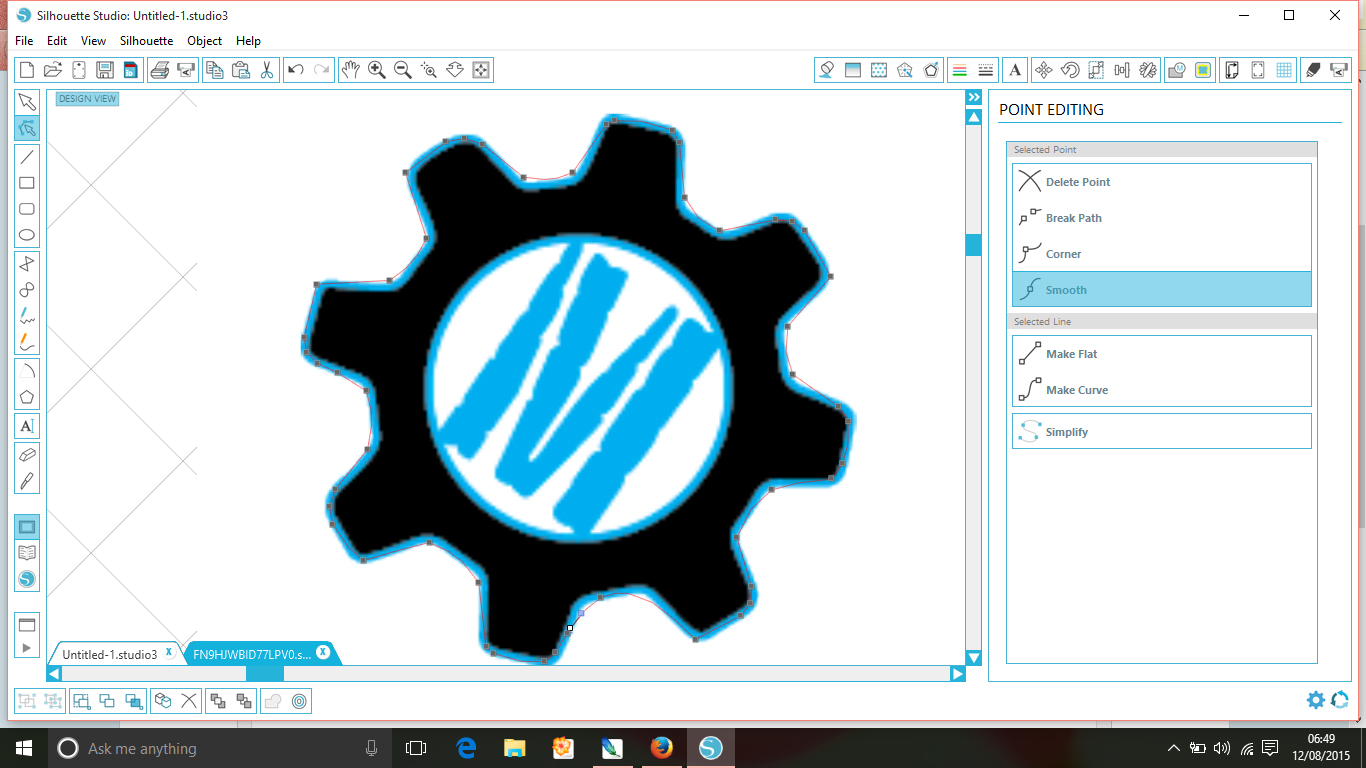Select the Draw a Rectangle tool
Image resolution: width=1366 pixels, height=768 pixels.
[x=27, y=183]
